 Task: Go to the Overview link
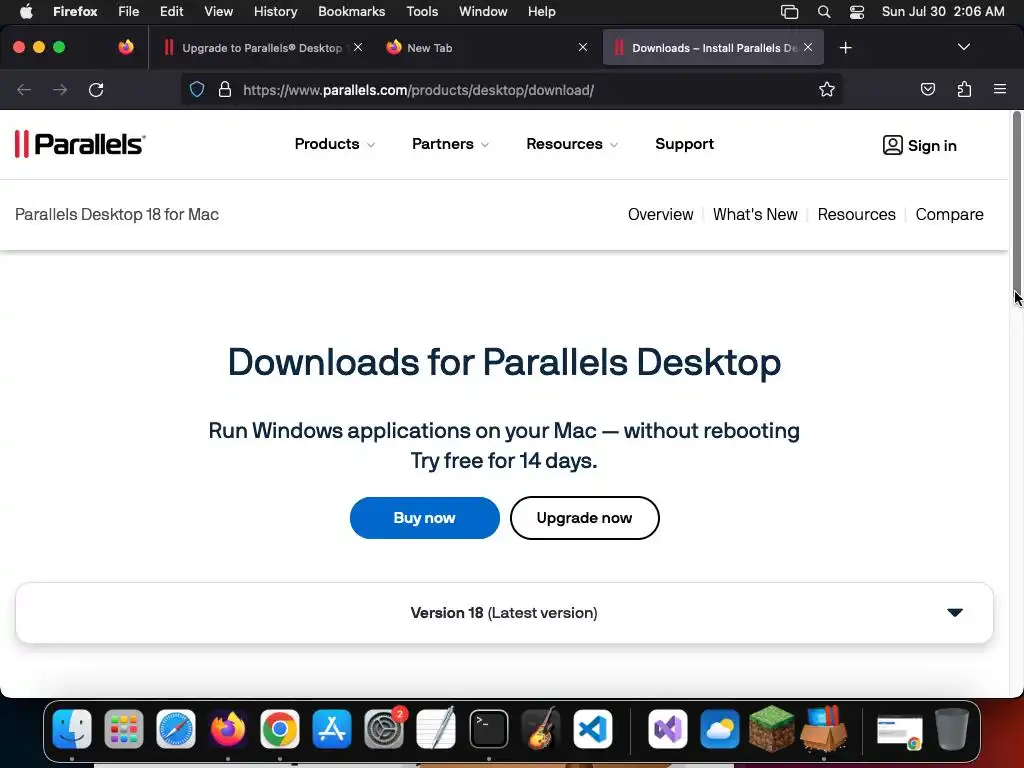pos(660,214)
